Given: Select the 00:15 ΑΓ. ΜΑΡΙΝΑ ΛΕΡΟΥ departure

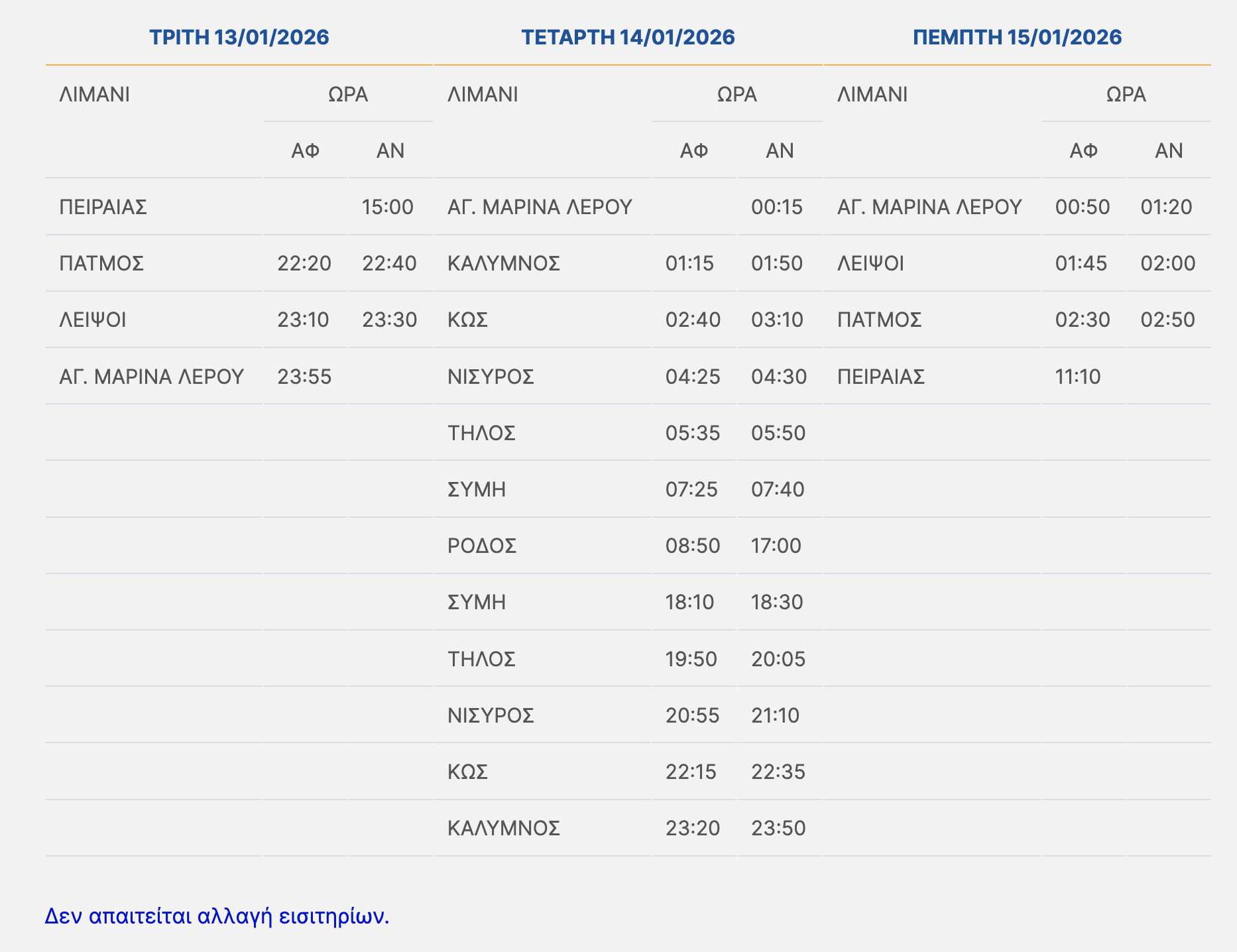Looking at the screenshot, I should point(776,208).
